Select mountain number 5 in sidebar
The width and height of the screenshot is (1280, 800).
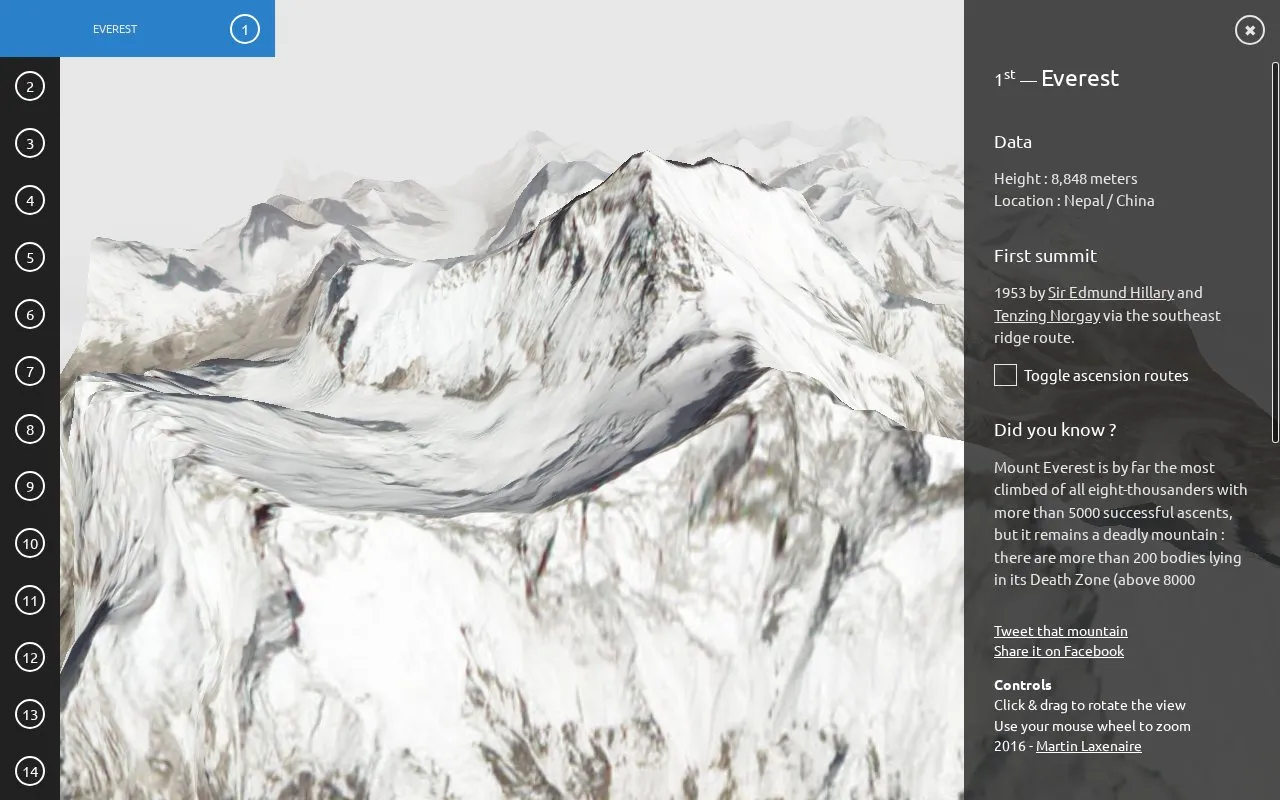30,257
